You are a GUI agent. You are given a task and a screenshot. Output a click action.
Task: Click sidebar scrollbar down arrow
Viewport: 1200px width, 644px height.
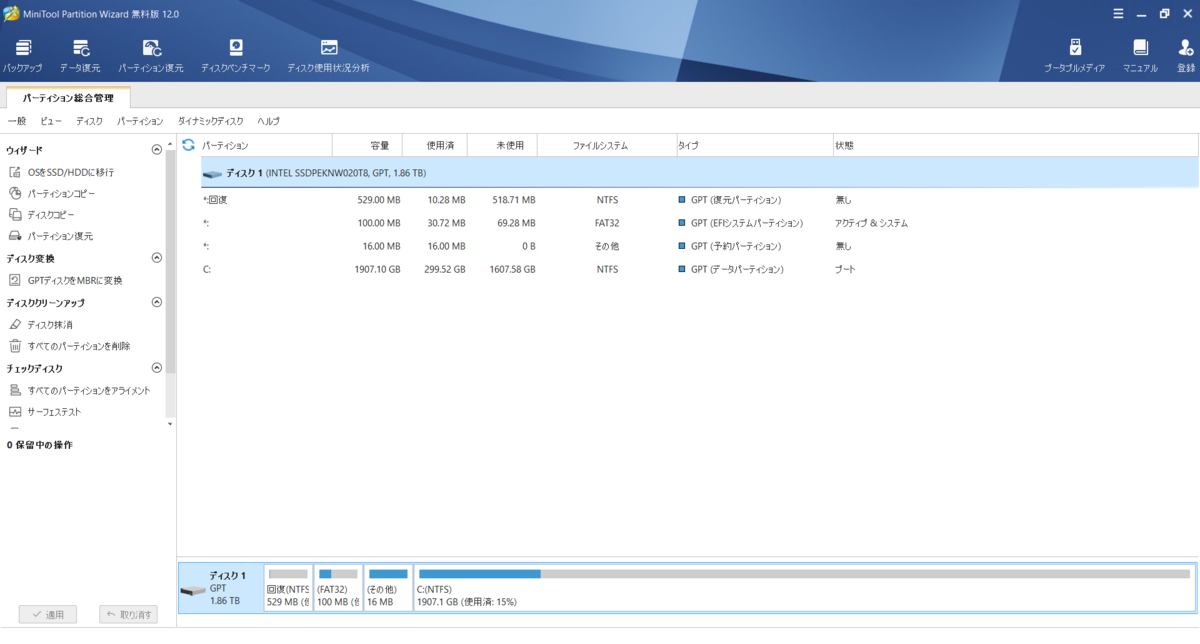tap(170, 423)
